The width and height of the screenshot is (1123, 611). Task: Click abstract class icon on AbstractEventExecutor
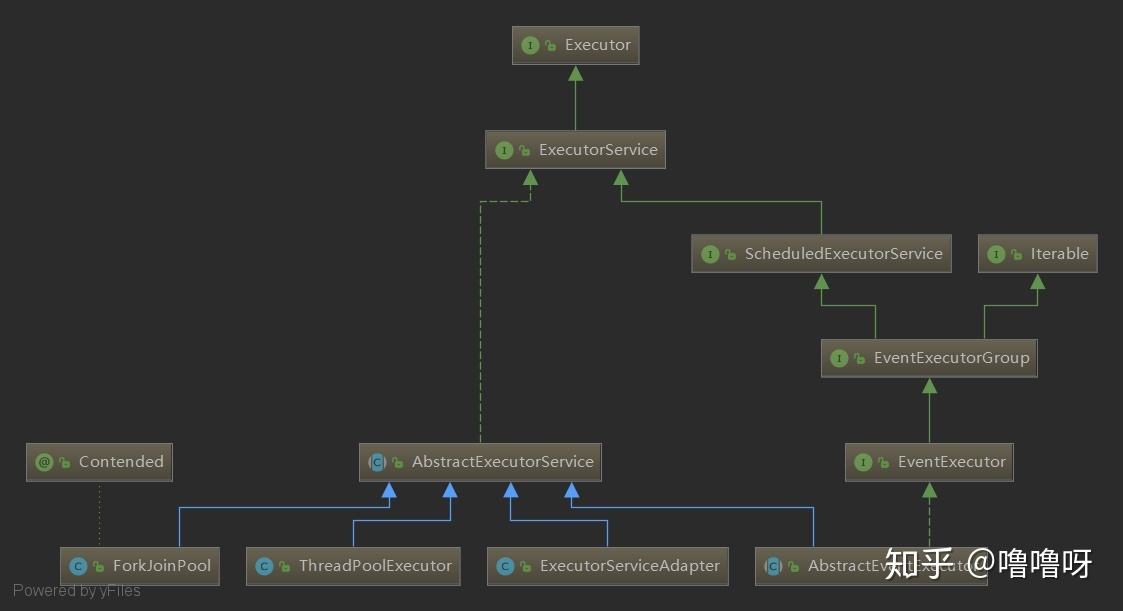(x=773, y=566)
